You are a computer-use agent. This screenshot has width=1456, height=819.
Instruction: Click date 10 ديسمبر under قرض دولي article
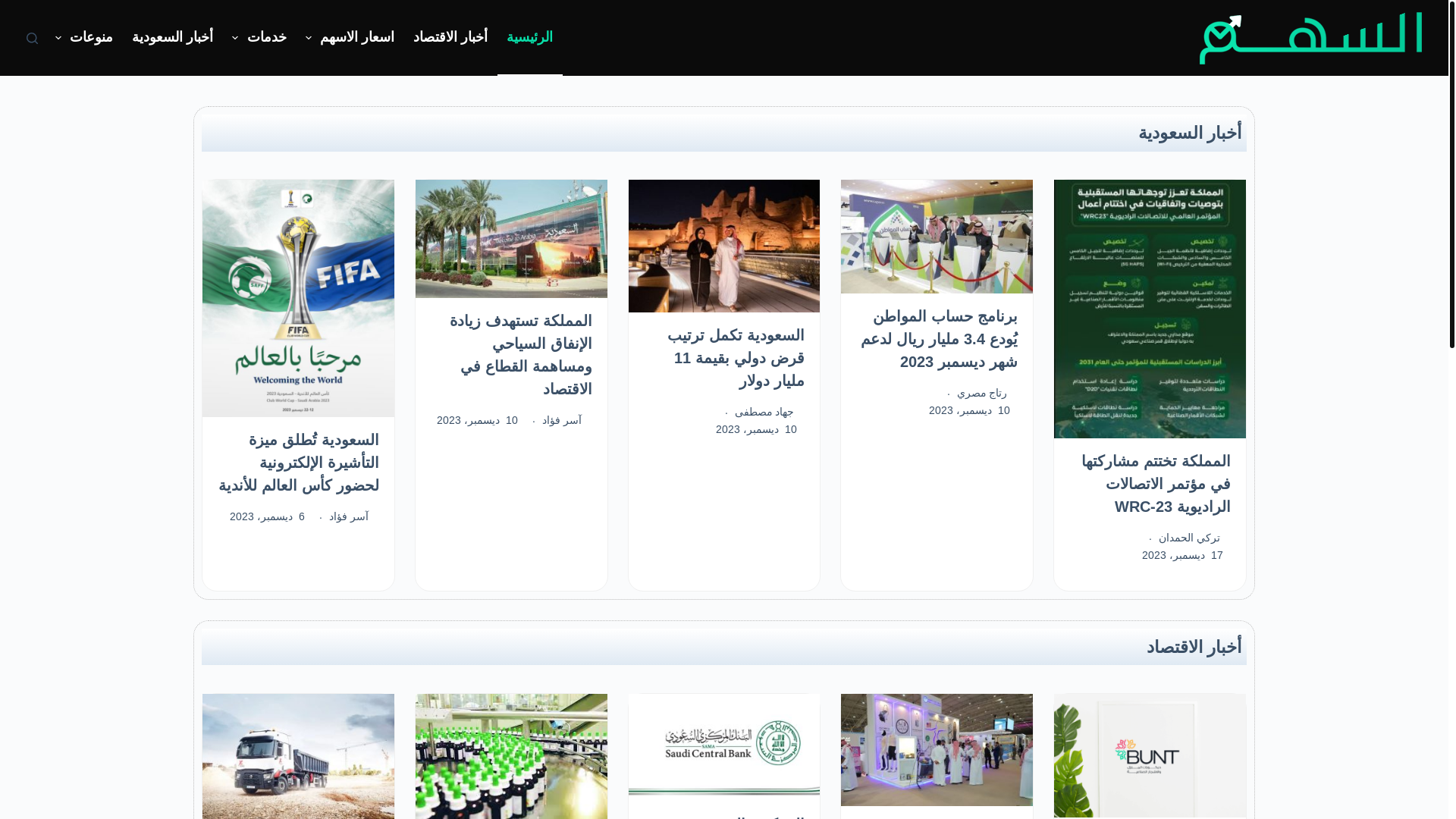click(756, 429)
